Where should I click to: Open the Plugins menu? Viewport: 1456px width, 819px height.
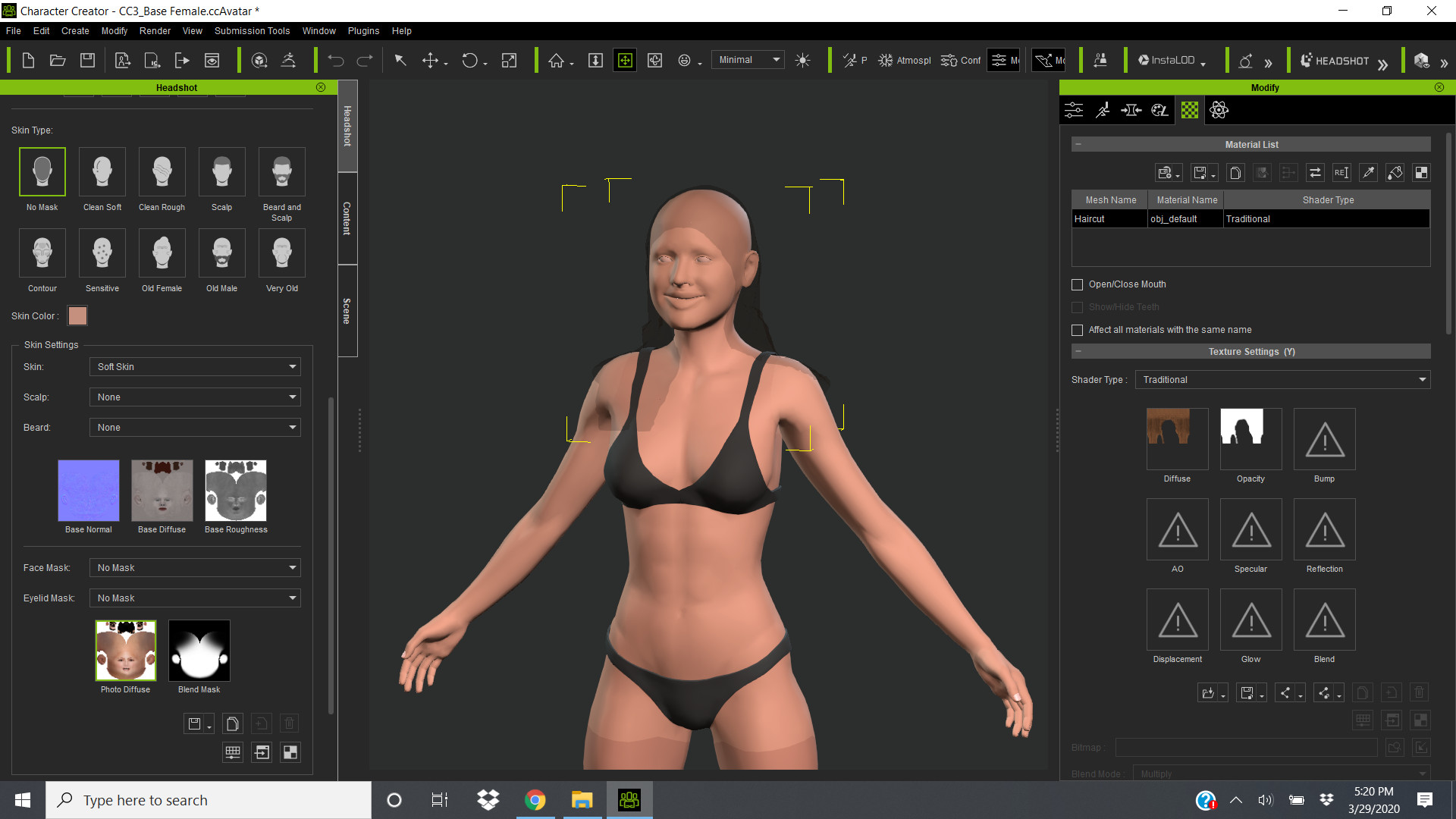pos(363,31)
